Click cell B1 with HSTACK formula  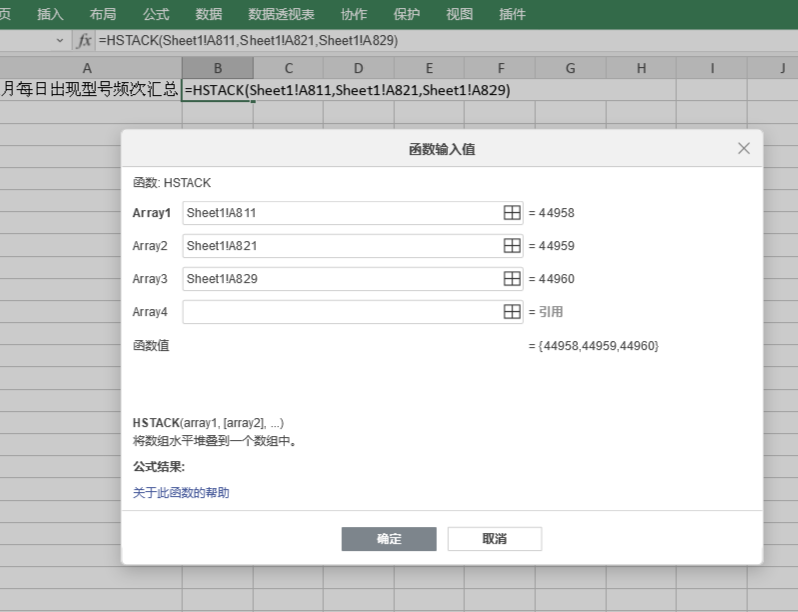[218, 90]
